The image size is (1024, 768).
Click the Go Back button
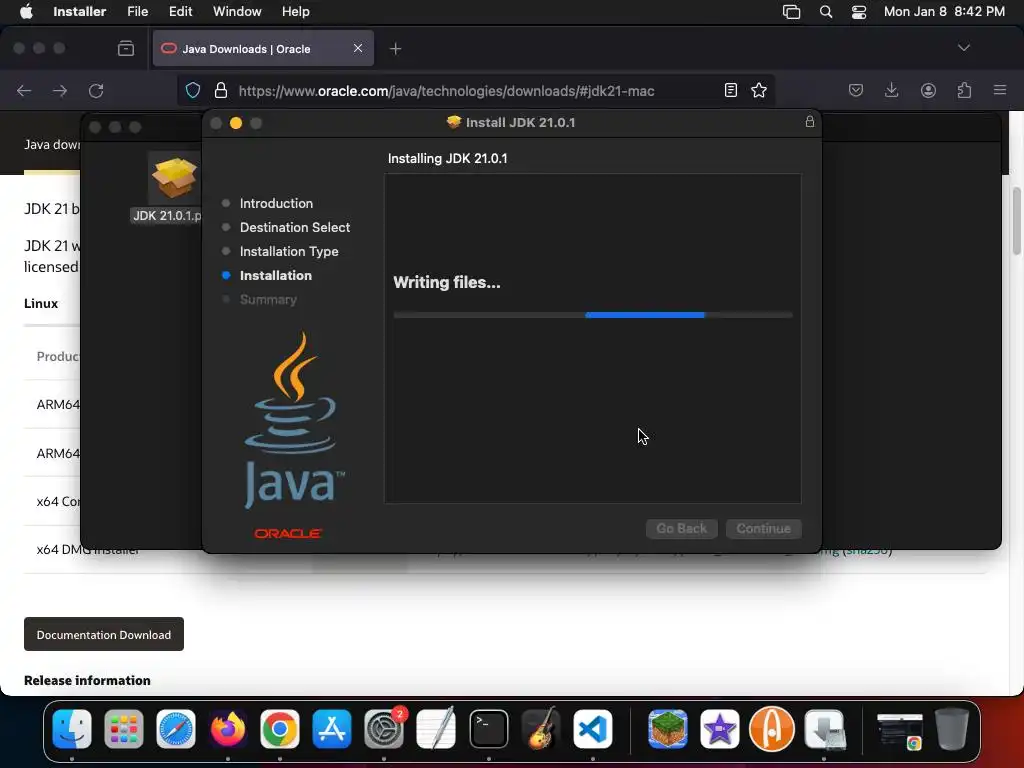(682, 528)
